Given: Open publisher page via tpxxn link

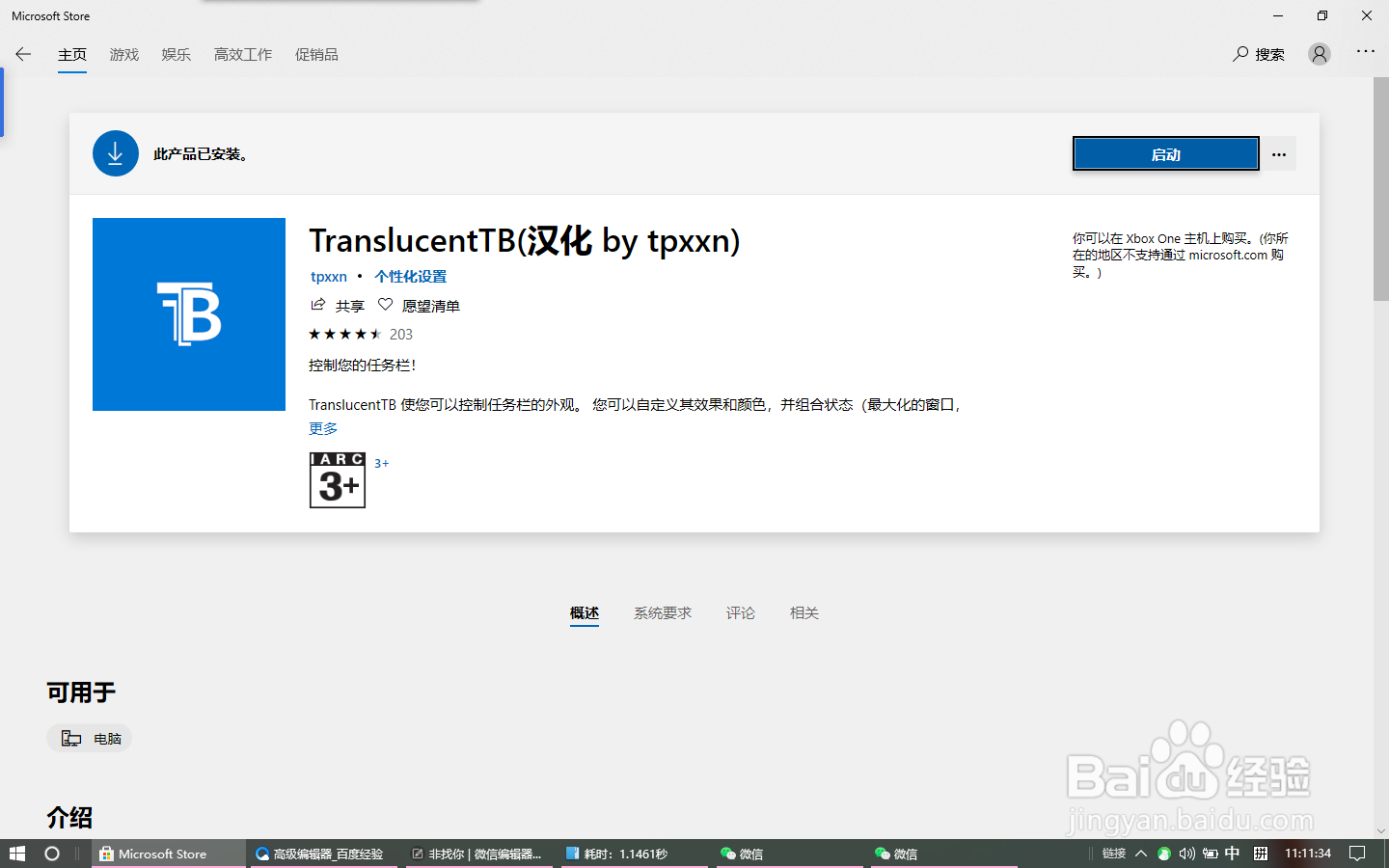Looking at the screenshot, I should pyautogui.click(x=328, y=277).
